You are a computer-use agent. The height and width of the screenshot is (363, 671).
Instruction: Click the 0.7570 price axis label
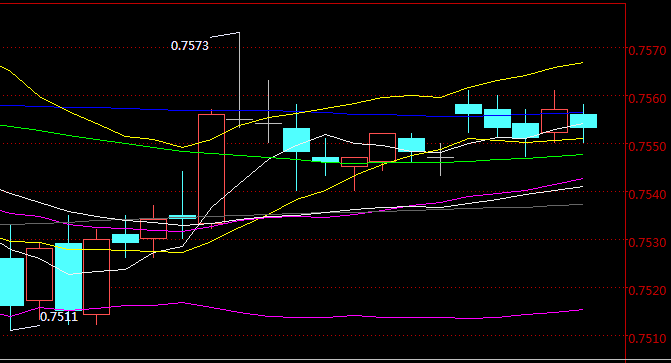(x=647, y=51)
